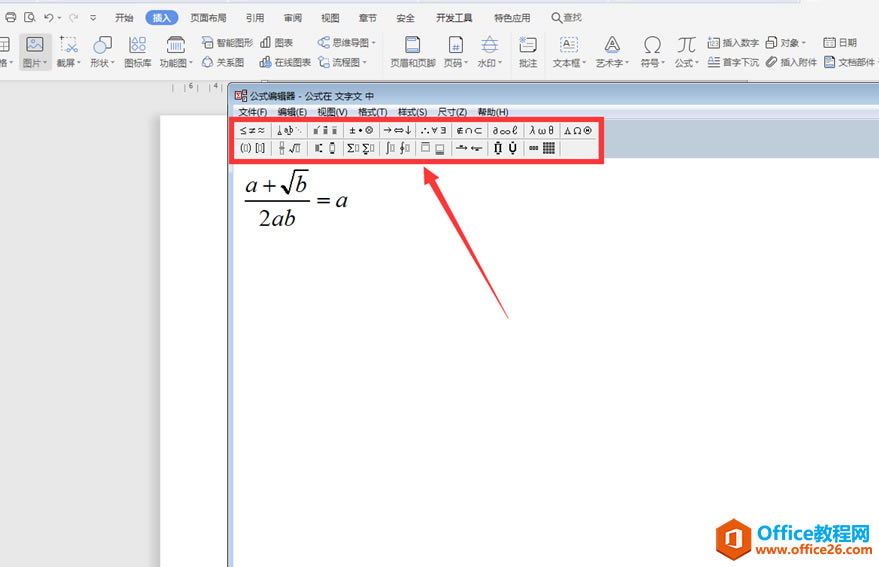This screenshot has height=567, width=879.
Task: Open set theory symbols palette (∉∩⊂)
Action: click(x=469, y=131)
